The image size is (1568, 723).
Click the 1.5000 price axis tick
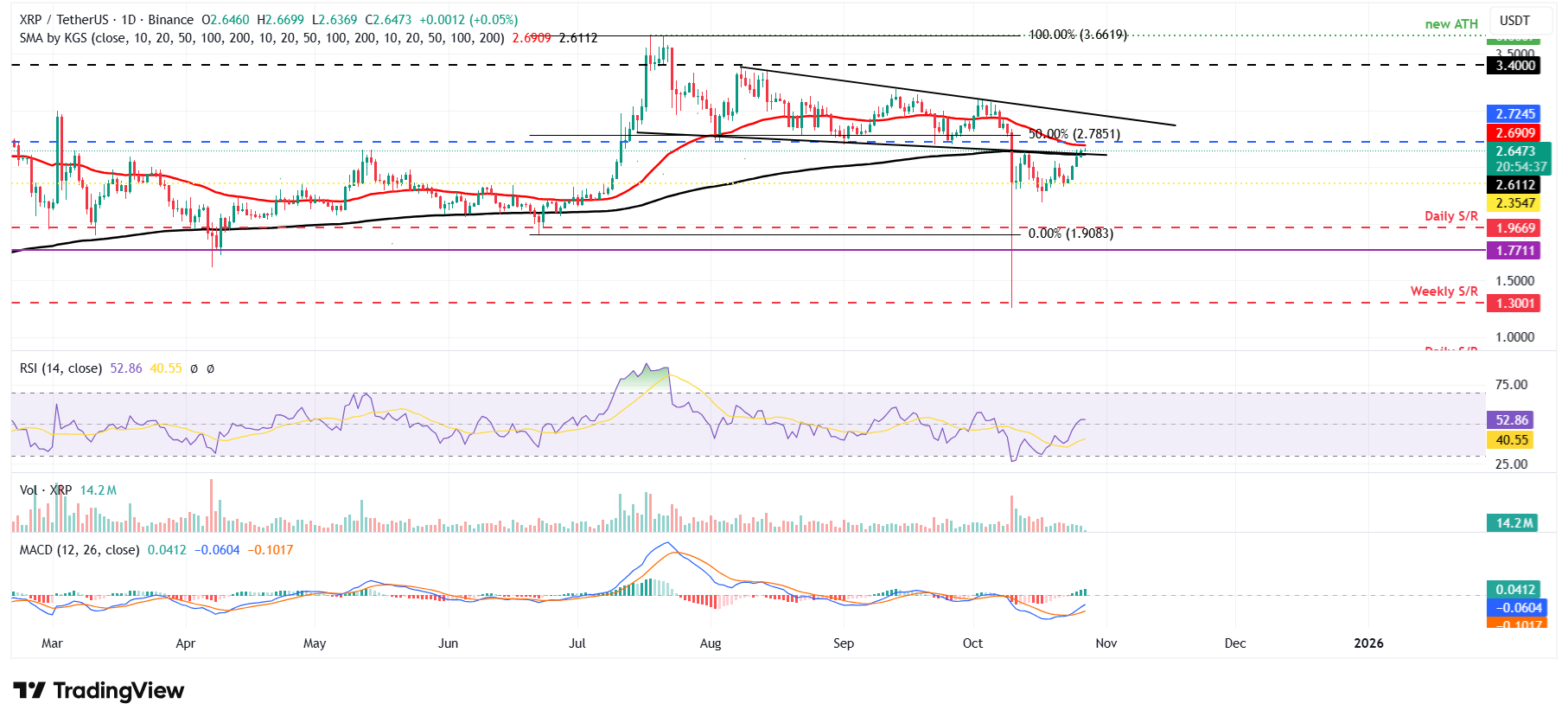[x=1514, y=281]
